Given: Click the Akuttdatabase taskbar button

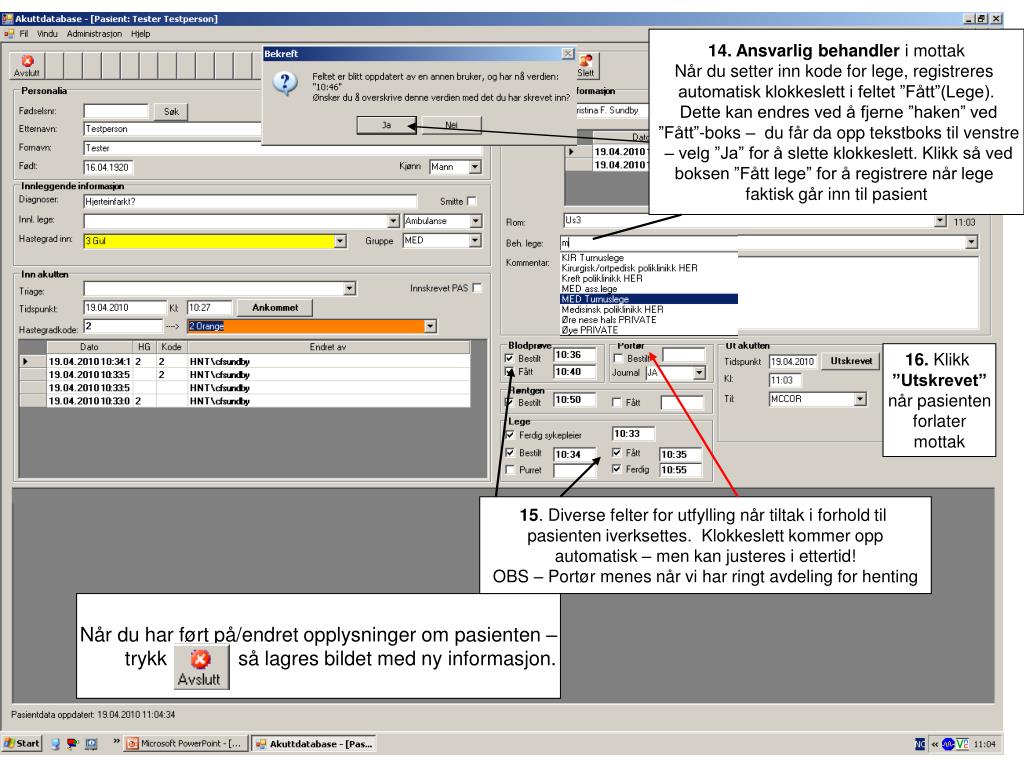Looking at the screenshot, I should 314,743.
